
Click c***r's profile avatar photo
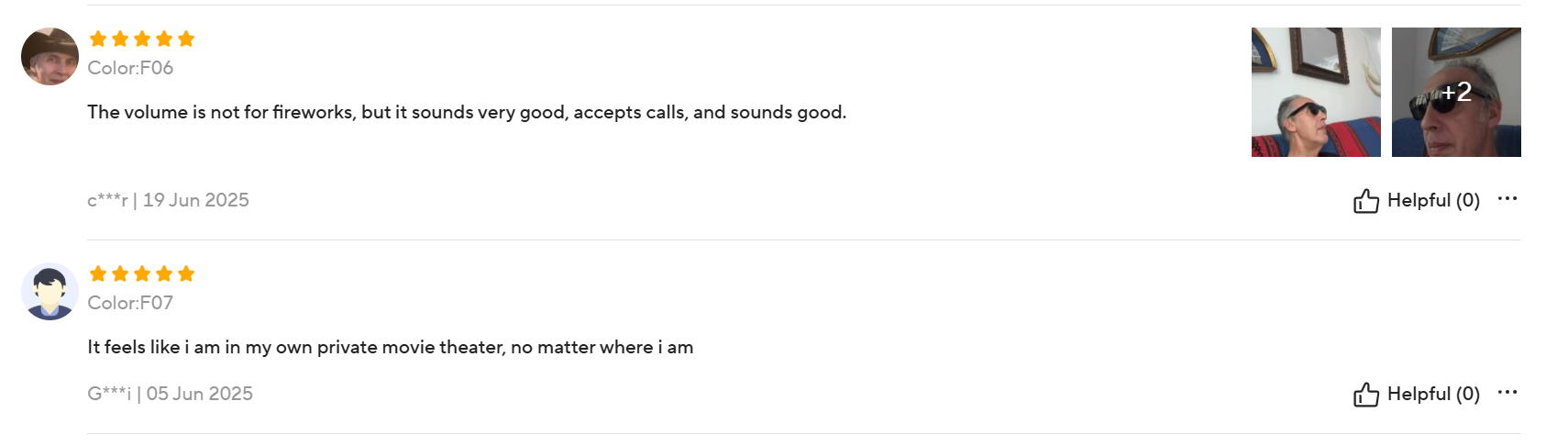(50, 56)
